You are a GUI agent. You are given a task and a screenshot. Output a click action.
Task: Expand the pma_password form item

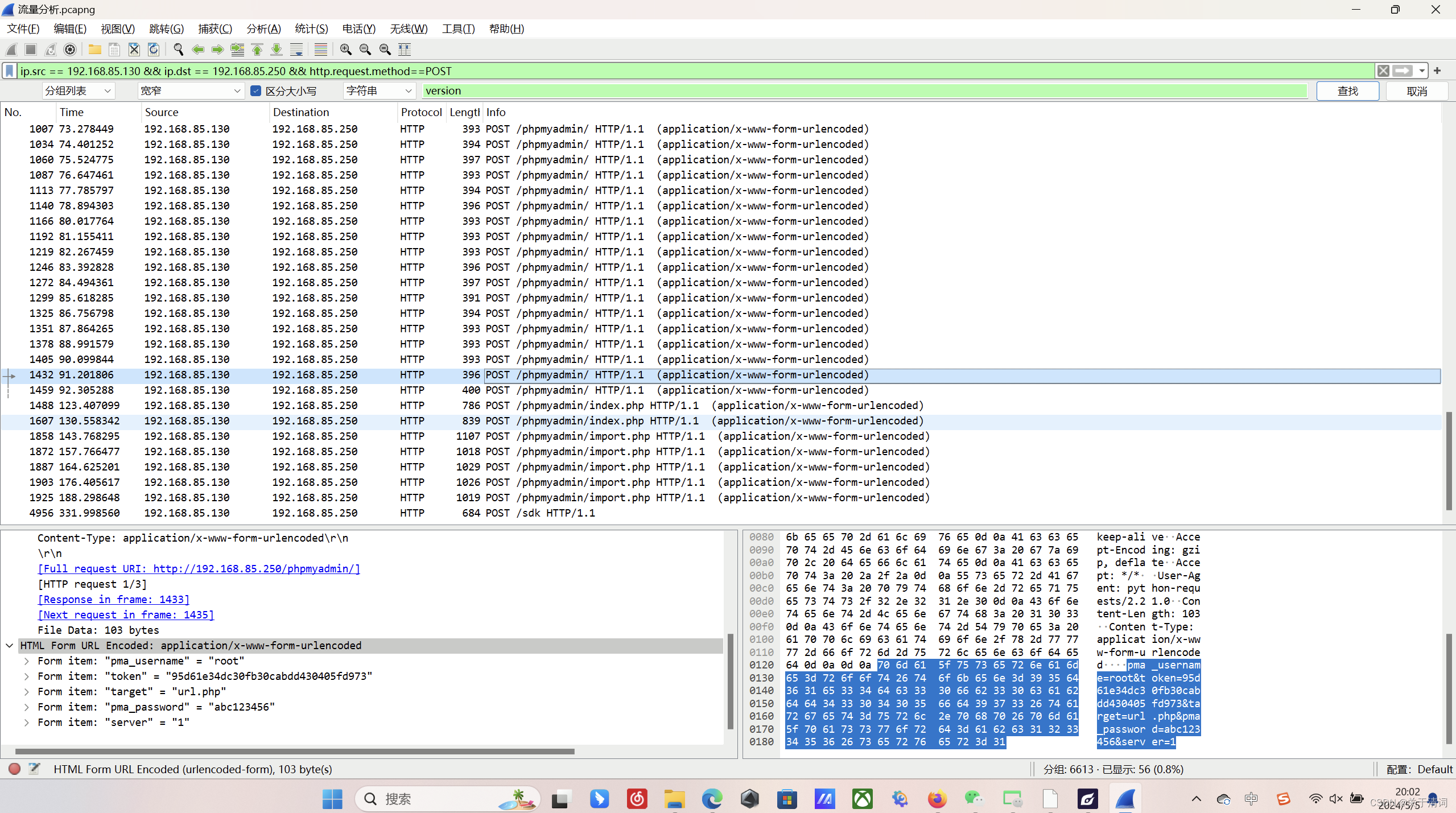click(x=27, y=707)
